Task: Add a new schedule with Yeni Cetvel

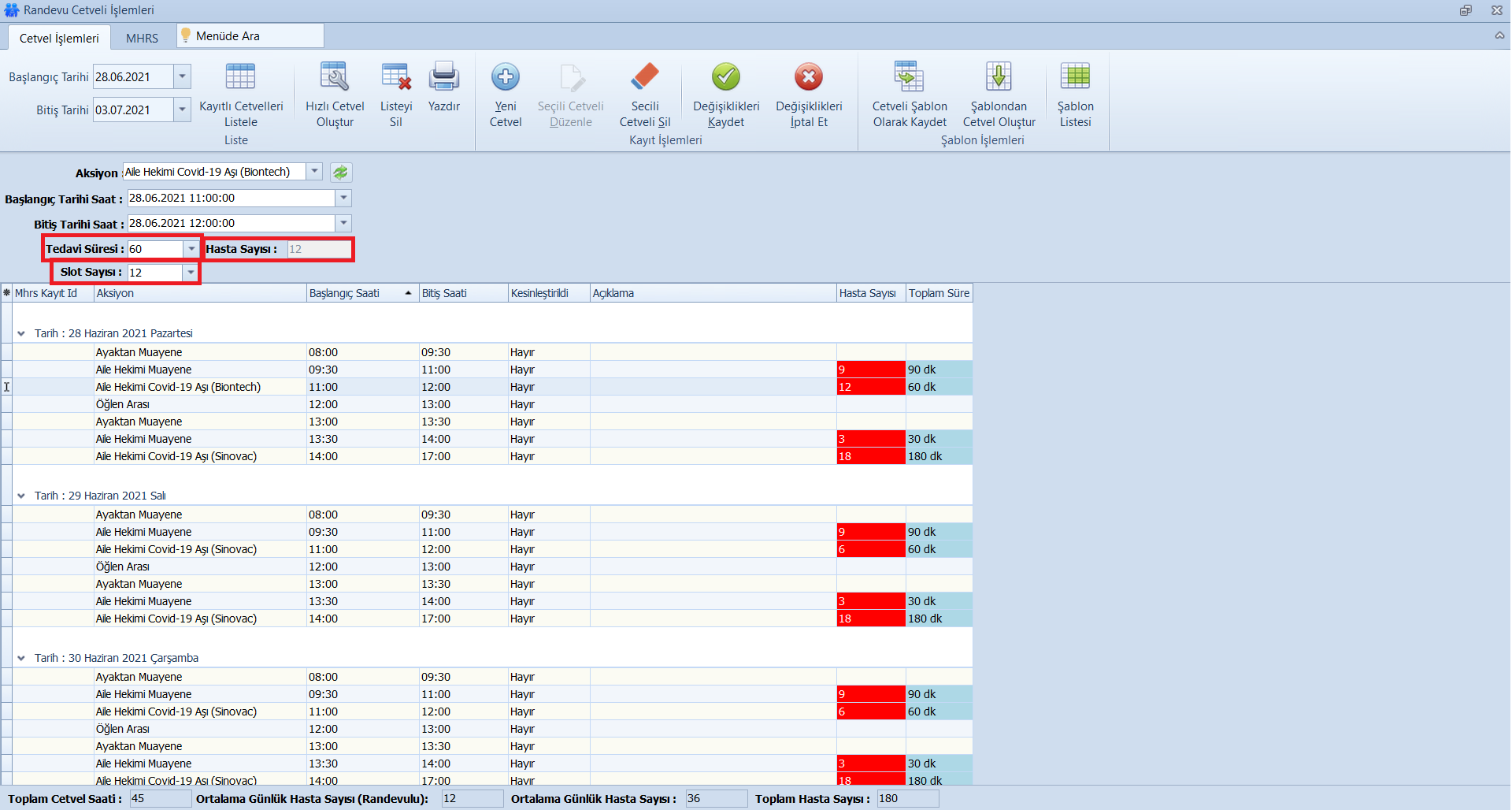Action: [506, 77]
